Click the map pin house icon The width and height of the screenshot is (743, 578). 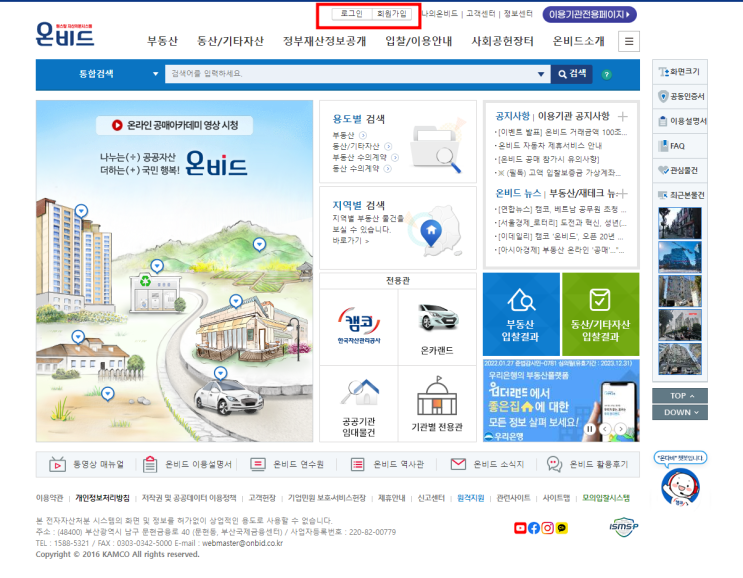click(431, 233)
